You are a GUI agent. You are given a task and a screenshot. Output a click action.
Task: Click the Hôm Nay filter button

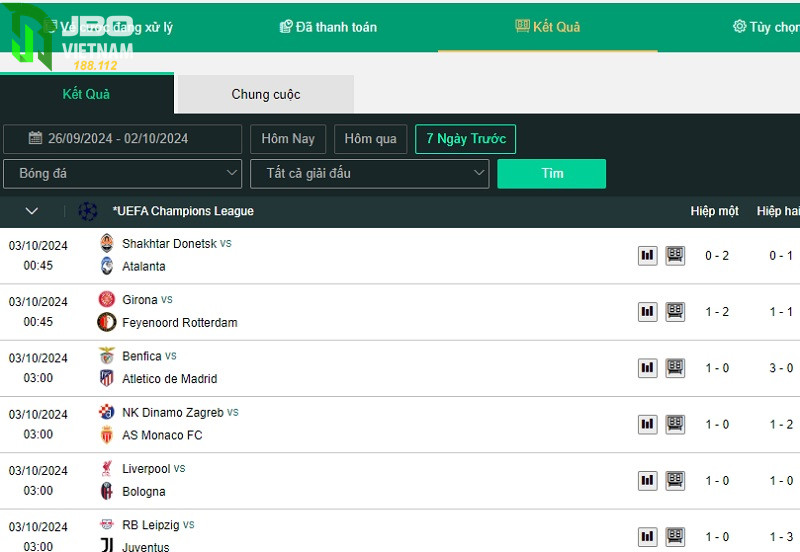point(288,139)
